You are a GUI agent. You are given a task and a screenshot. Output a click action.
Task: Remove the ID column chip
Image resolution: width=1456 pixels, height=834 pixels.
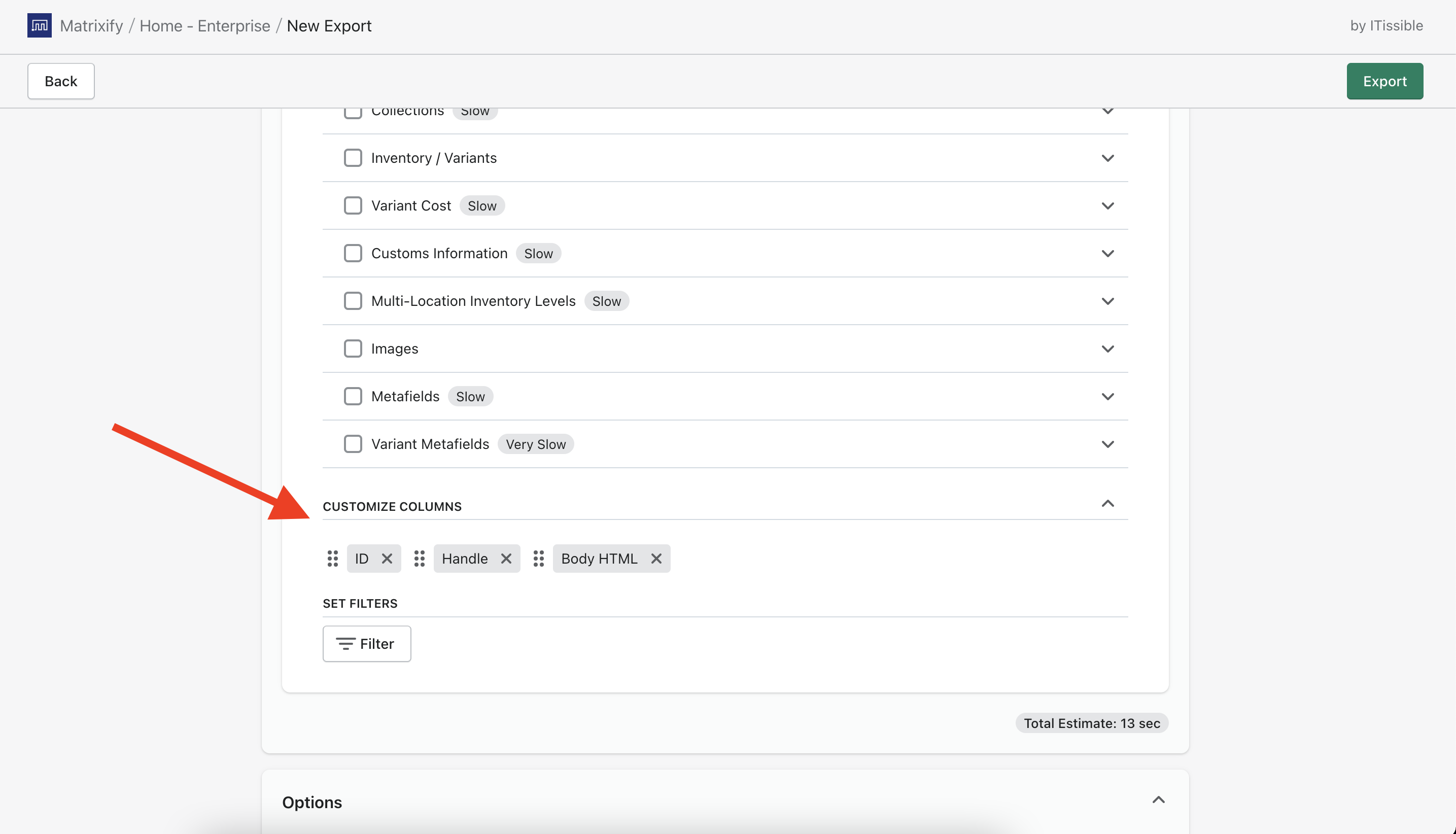tap(387, 559)
